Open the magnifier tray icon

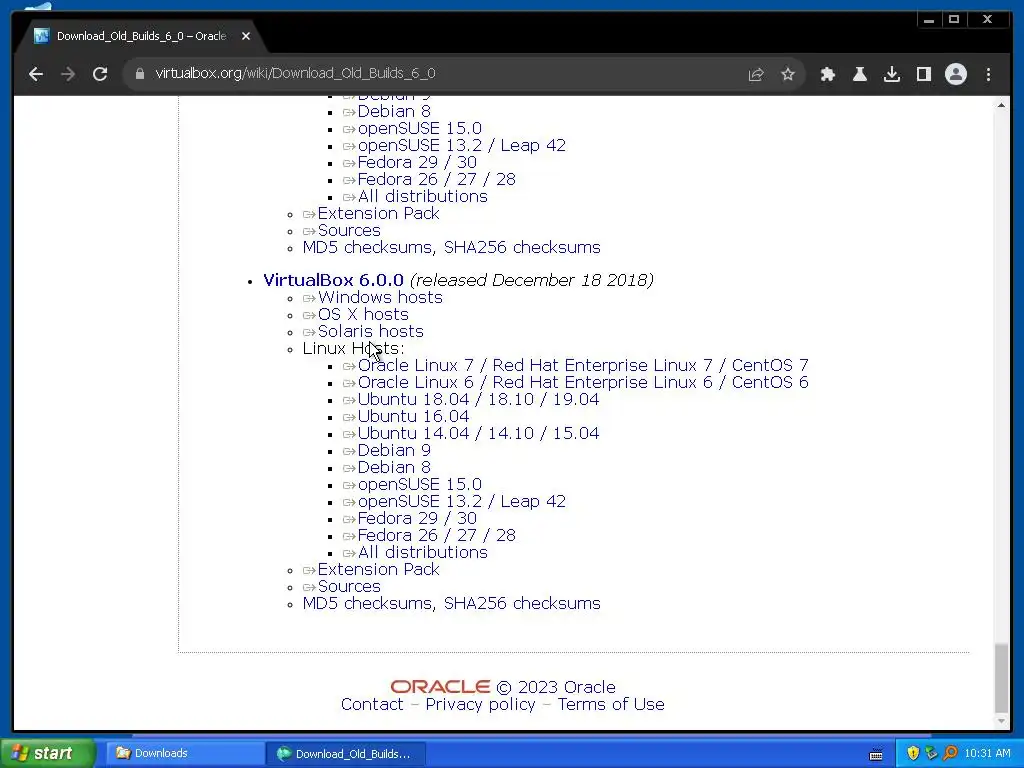coord(950,753)
